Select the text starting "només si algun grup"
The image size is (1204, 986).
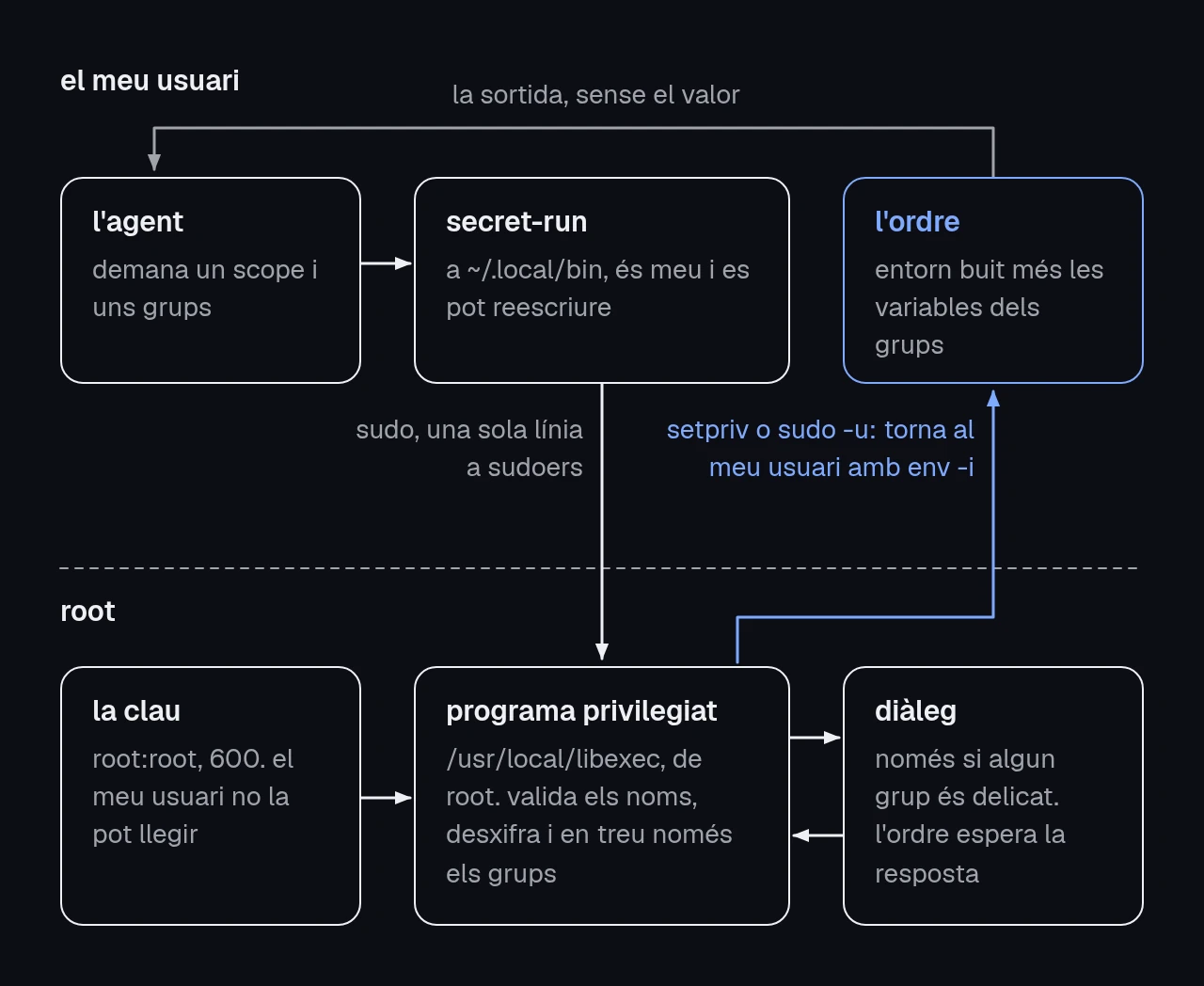[x=970, y=817]
